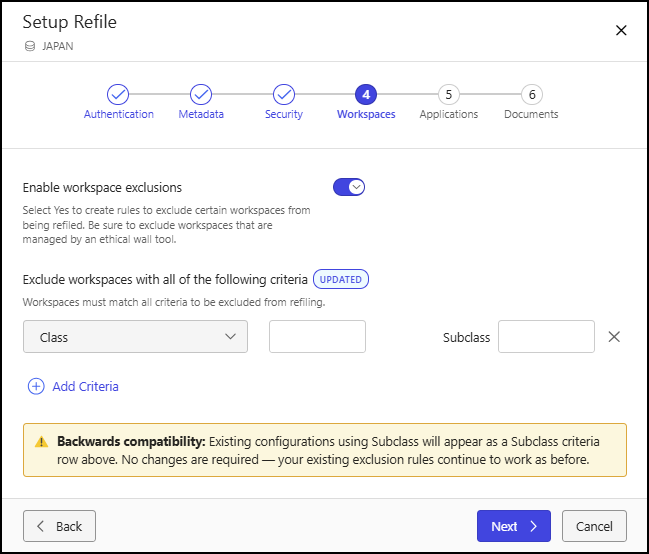The image size is (649, 554).
Task: Click the Authentication step checkmark circle
Action: pos(118,94)
